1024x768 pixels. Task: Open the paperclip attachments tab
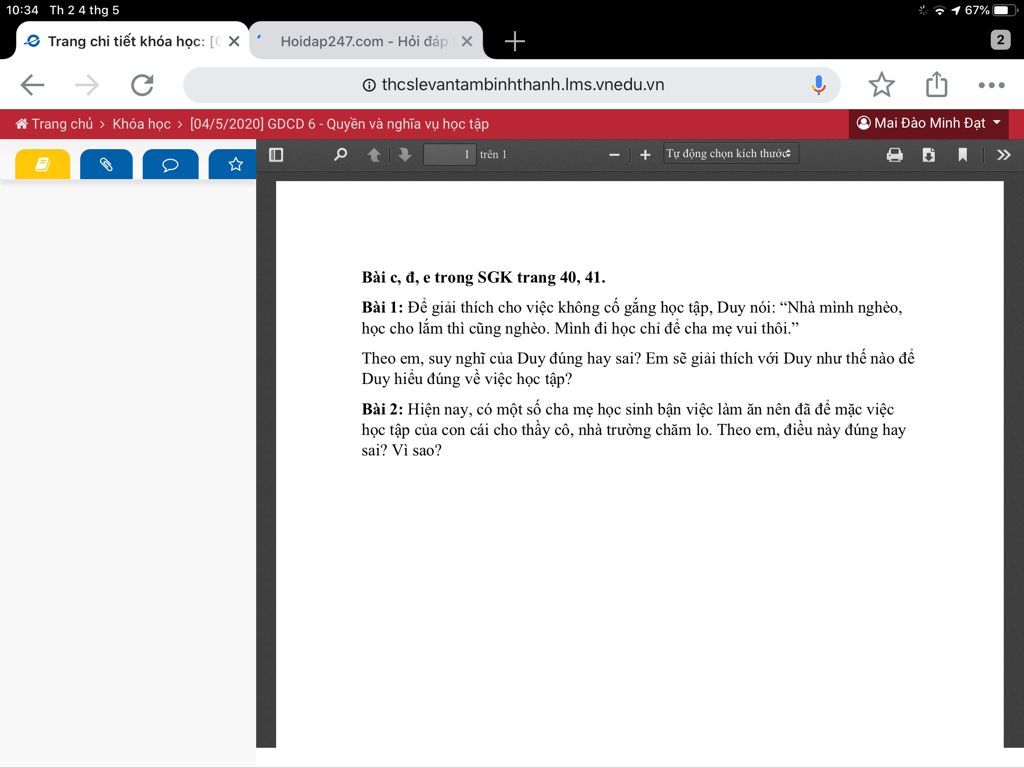point(106,164)
